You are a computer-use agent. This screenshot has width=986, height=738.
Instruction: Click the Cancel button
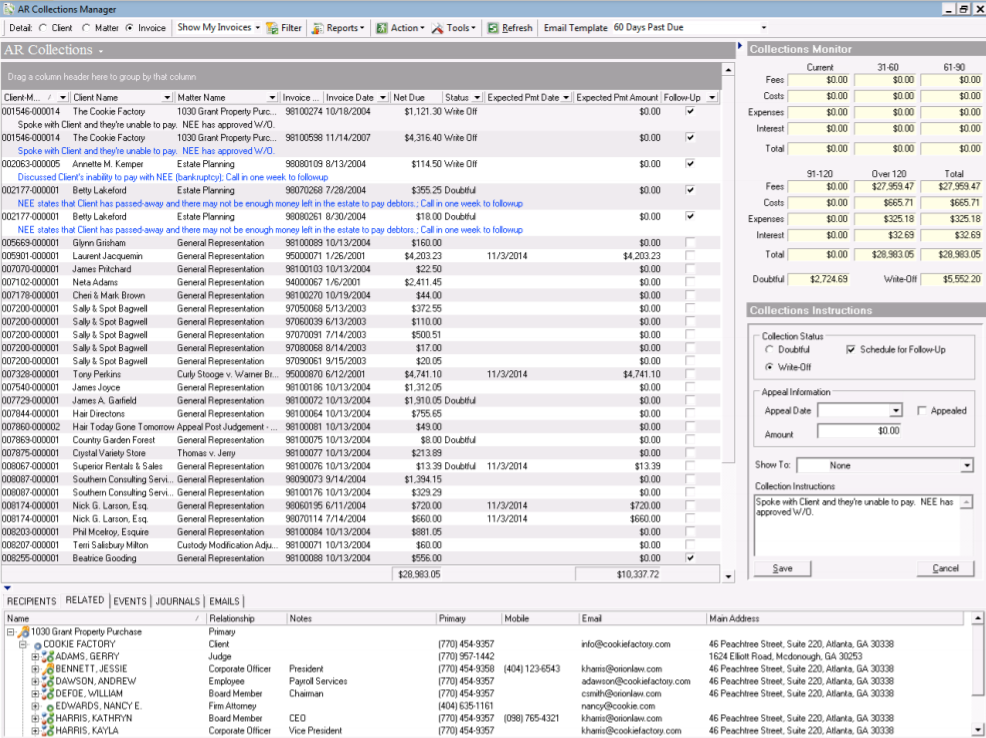(945, 568)
